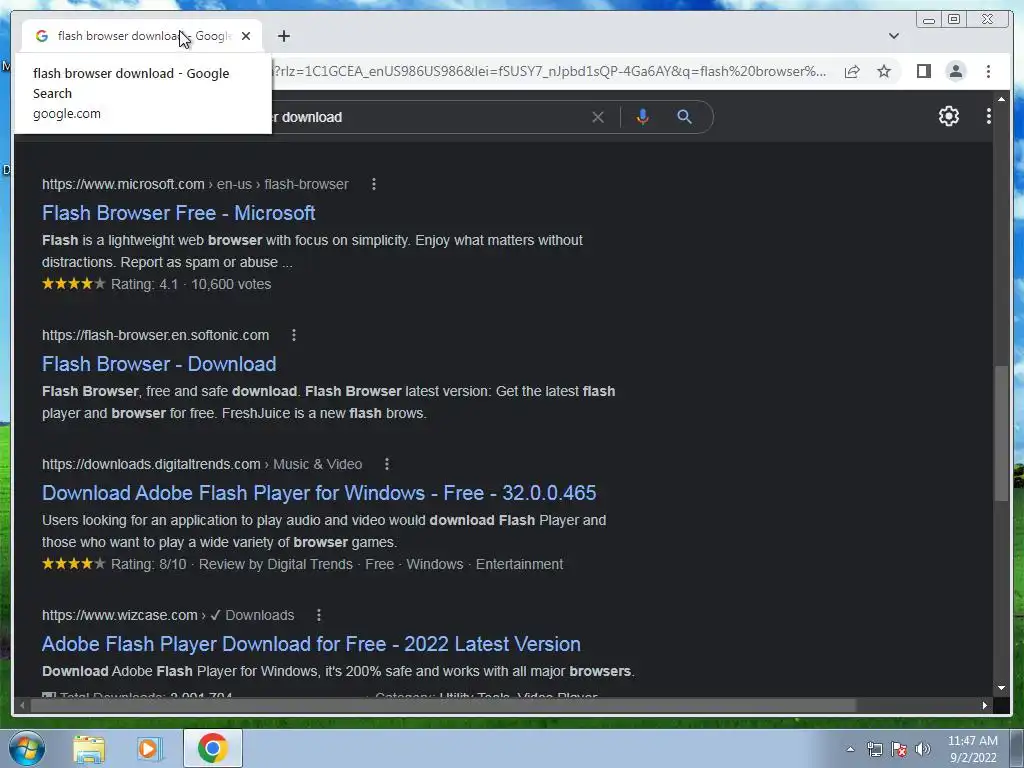Click the microsoft.com result URL
Image resolution: width=1024 pixels, height=768 pixels.
click(x=195, y=184)
